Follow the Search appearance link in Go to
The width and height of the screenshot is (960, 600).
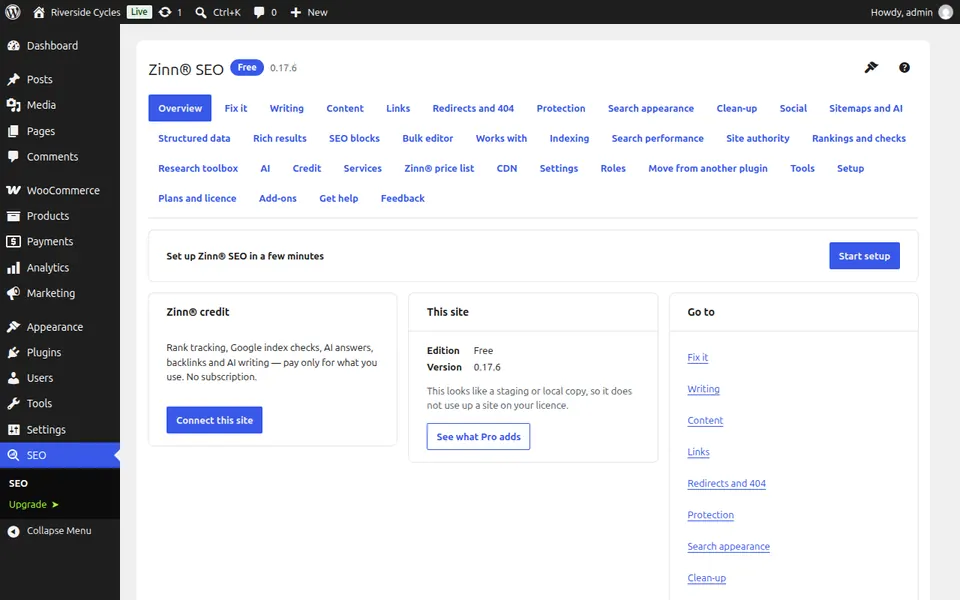[x=728, y=546]
